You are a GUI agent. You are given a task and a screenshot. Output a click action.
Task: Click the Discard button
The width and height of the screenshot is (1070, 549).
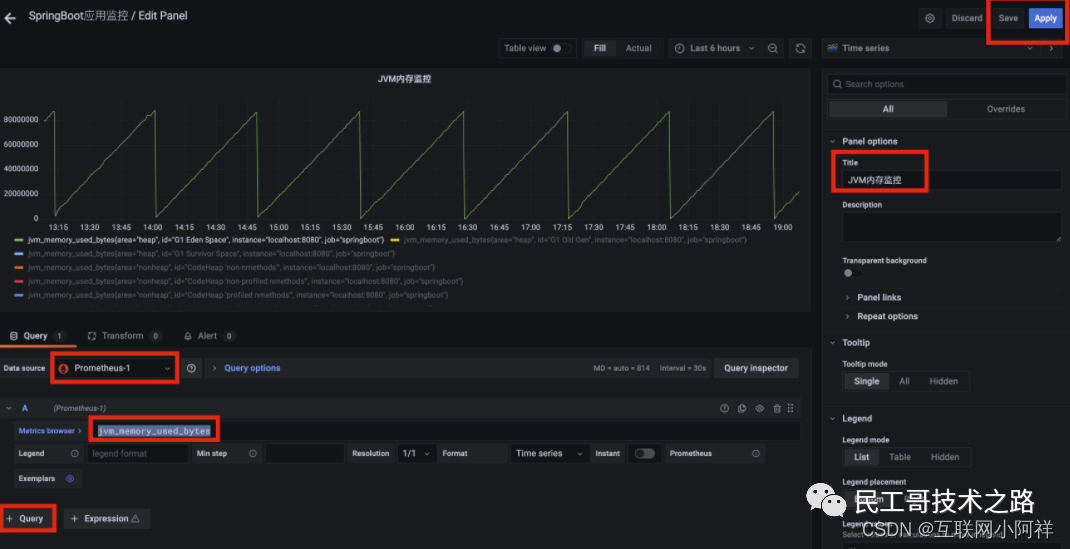click(967, 18)
